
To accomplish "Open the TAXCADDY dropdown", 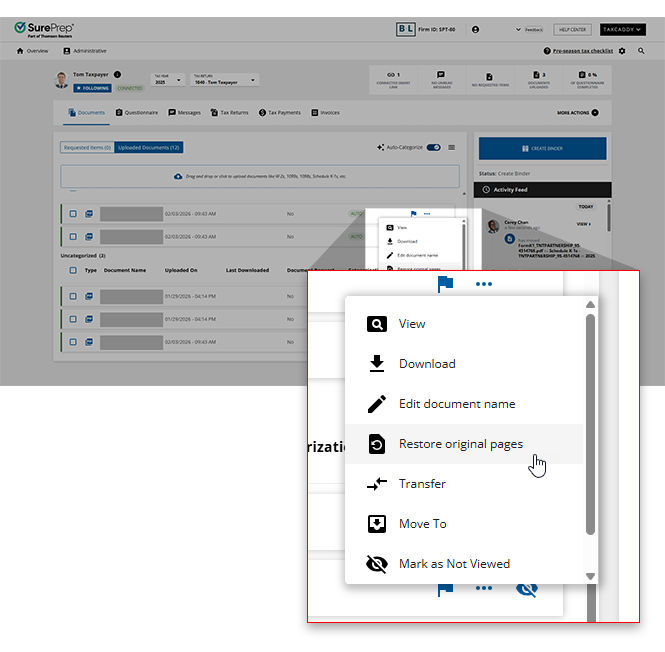I will [622, 30].
